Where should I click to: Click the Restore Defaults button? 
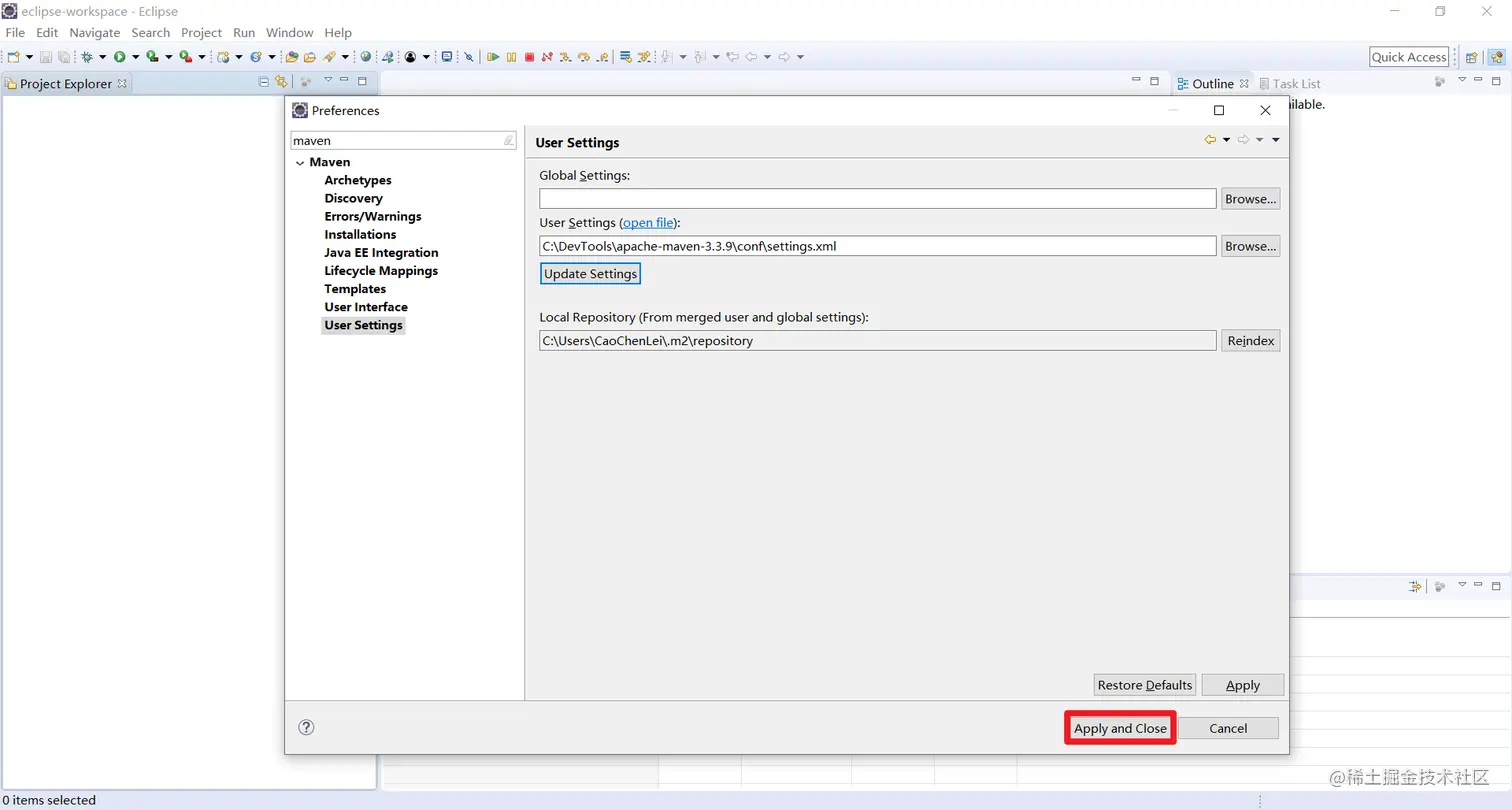click(x=1145, y=685)
